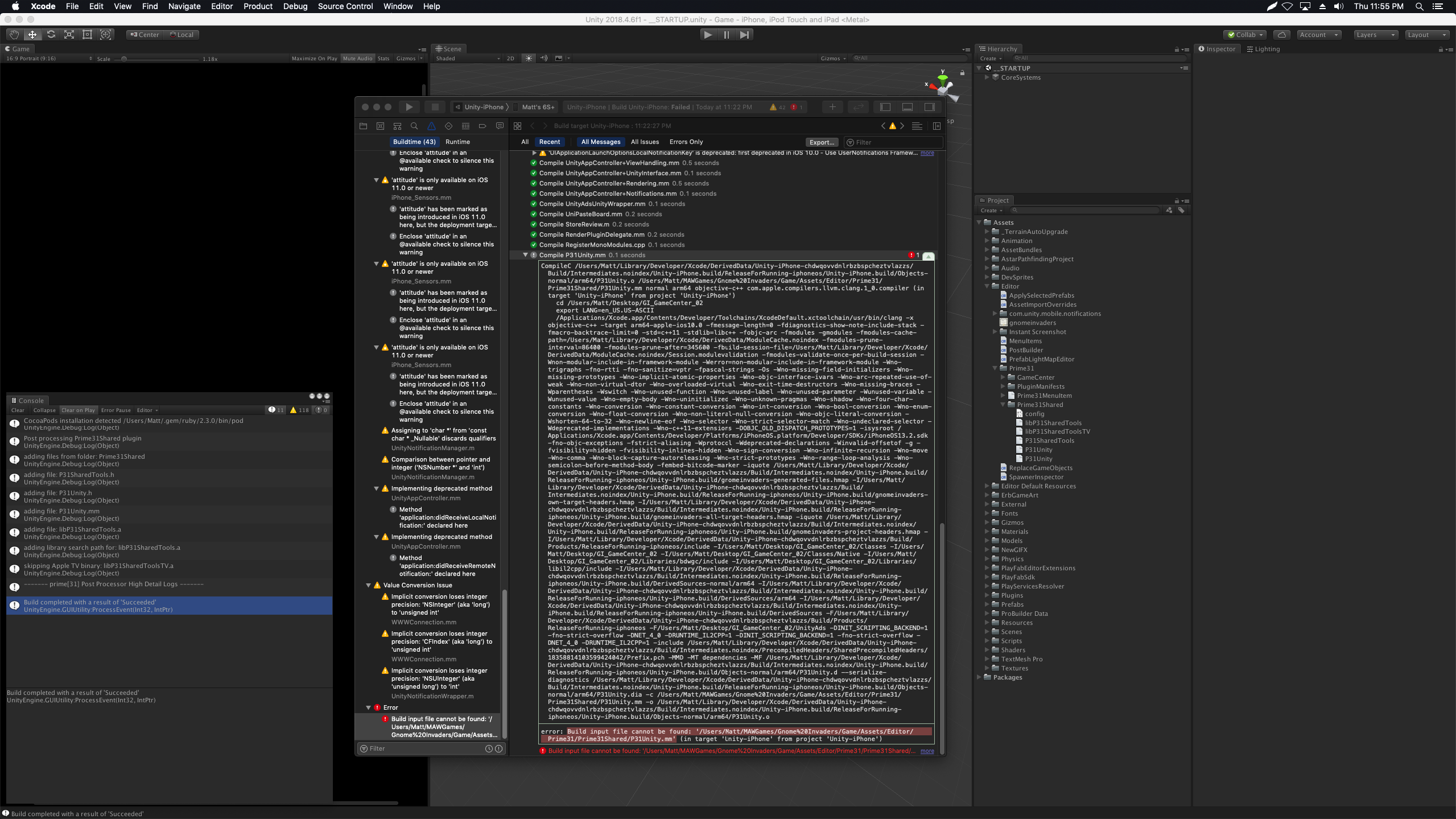1456x819 pixels.
Task: Toggle the Xcode right inspector panel
Action: tap(930, 107)
